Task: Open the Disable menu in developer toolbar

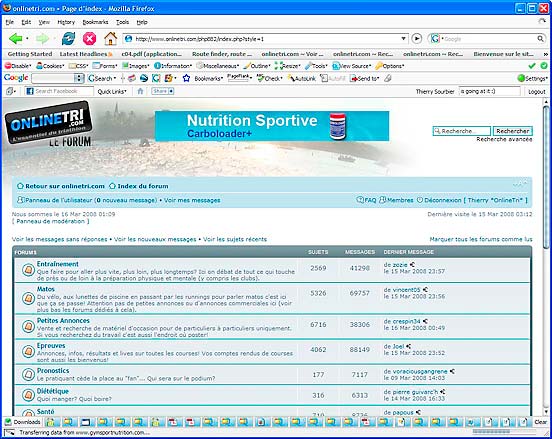Action: click(18, 66)
